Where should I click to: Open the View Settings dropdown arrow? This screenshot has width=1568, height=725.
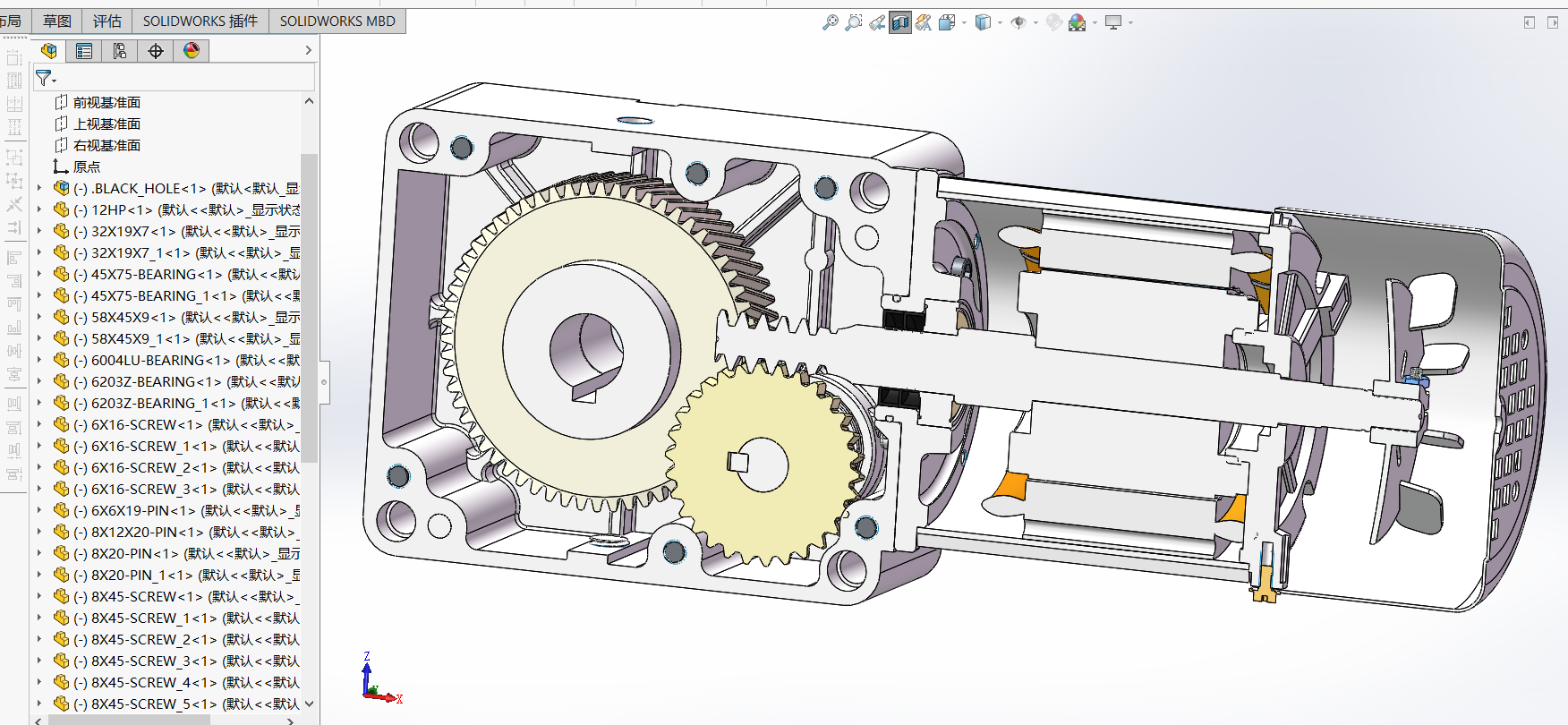click(x=1130, y=23)
